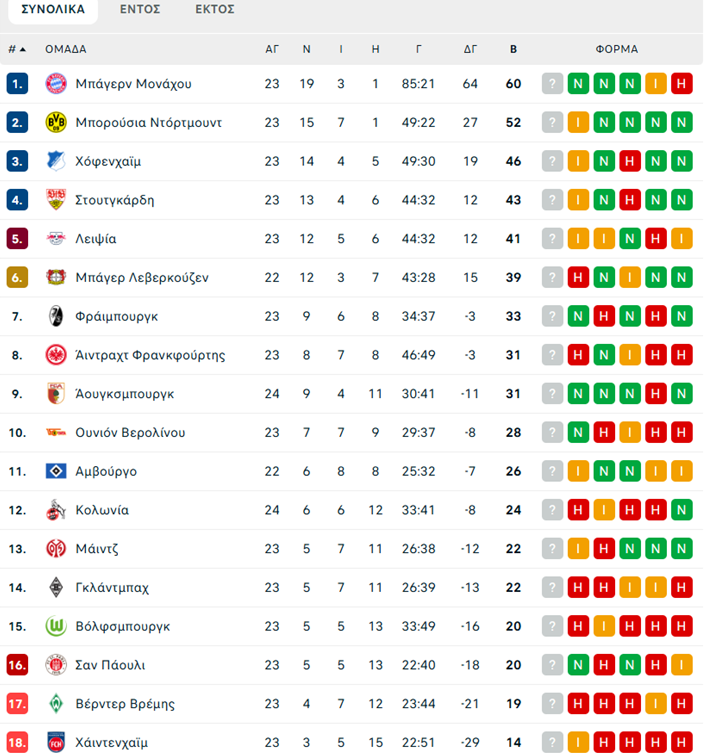Click the Hoffenheim team logo

pyautogui.click(x=55, y=161)
